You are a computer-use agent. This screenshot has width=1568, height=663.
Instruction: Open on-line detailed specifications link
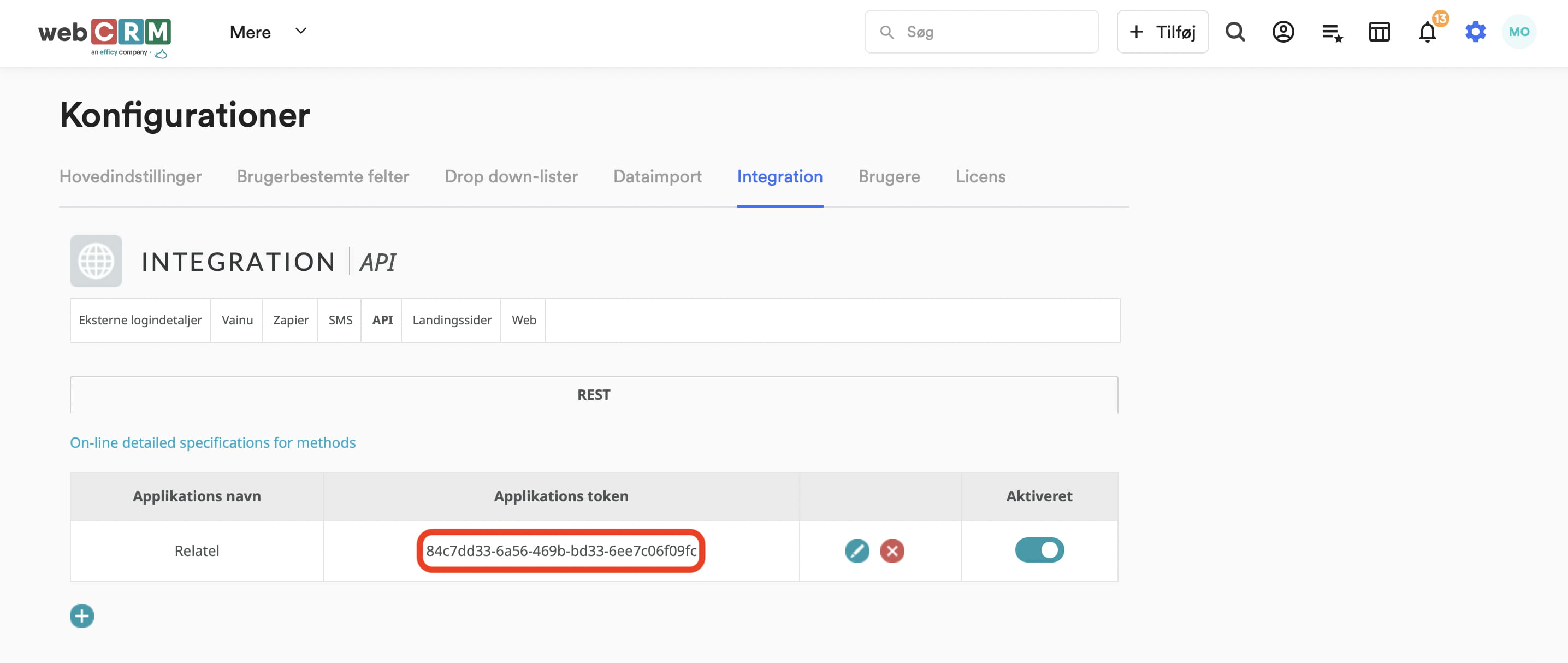[x=212, y=442]
